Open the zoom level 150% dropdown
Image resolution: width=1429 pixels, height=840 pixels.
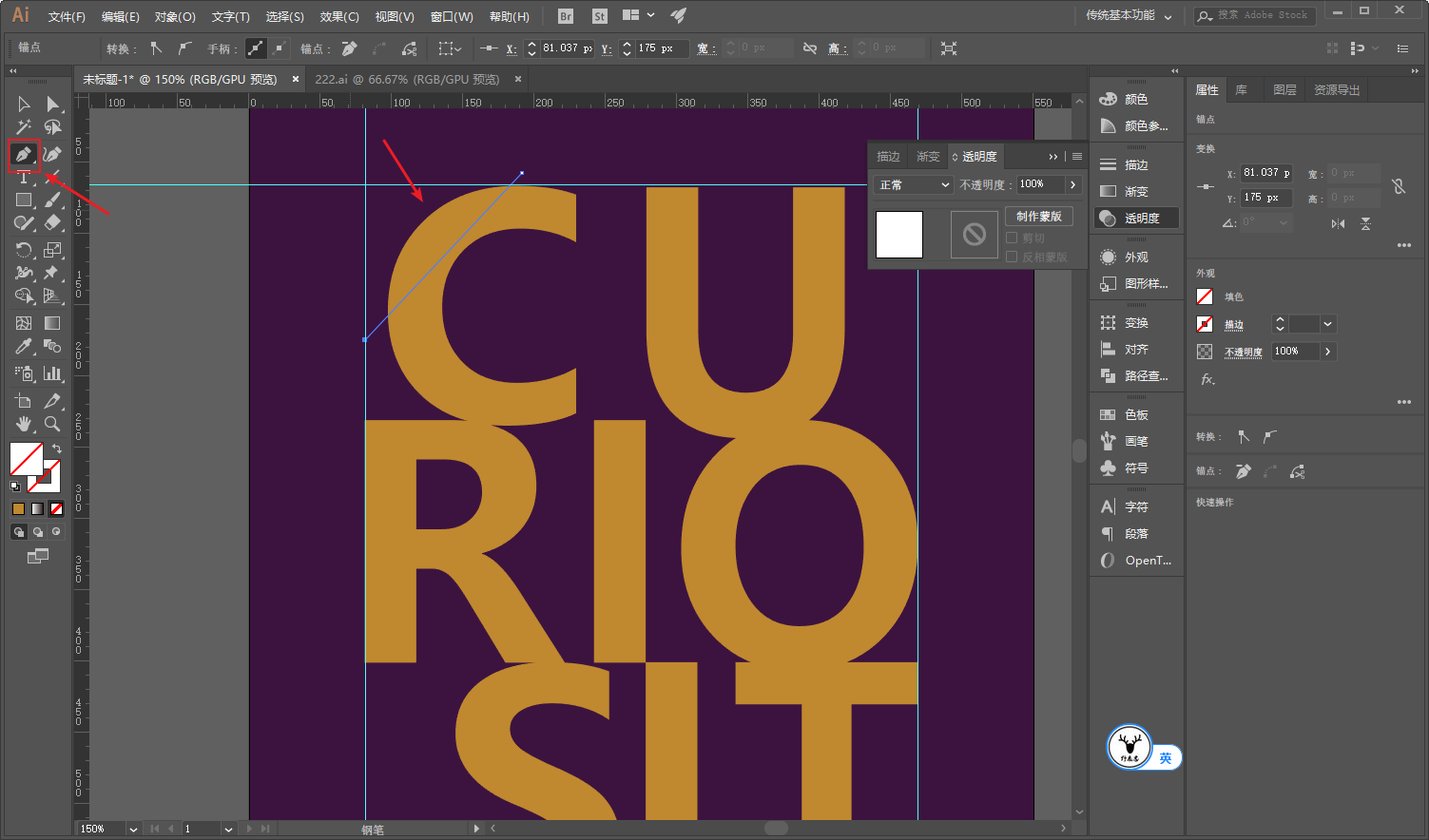132,829
